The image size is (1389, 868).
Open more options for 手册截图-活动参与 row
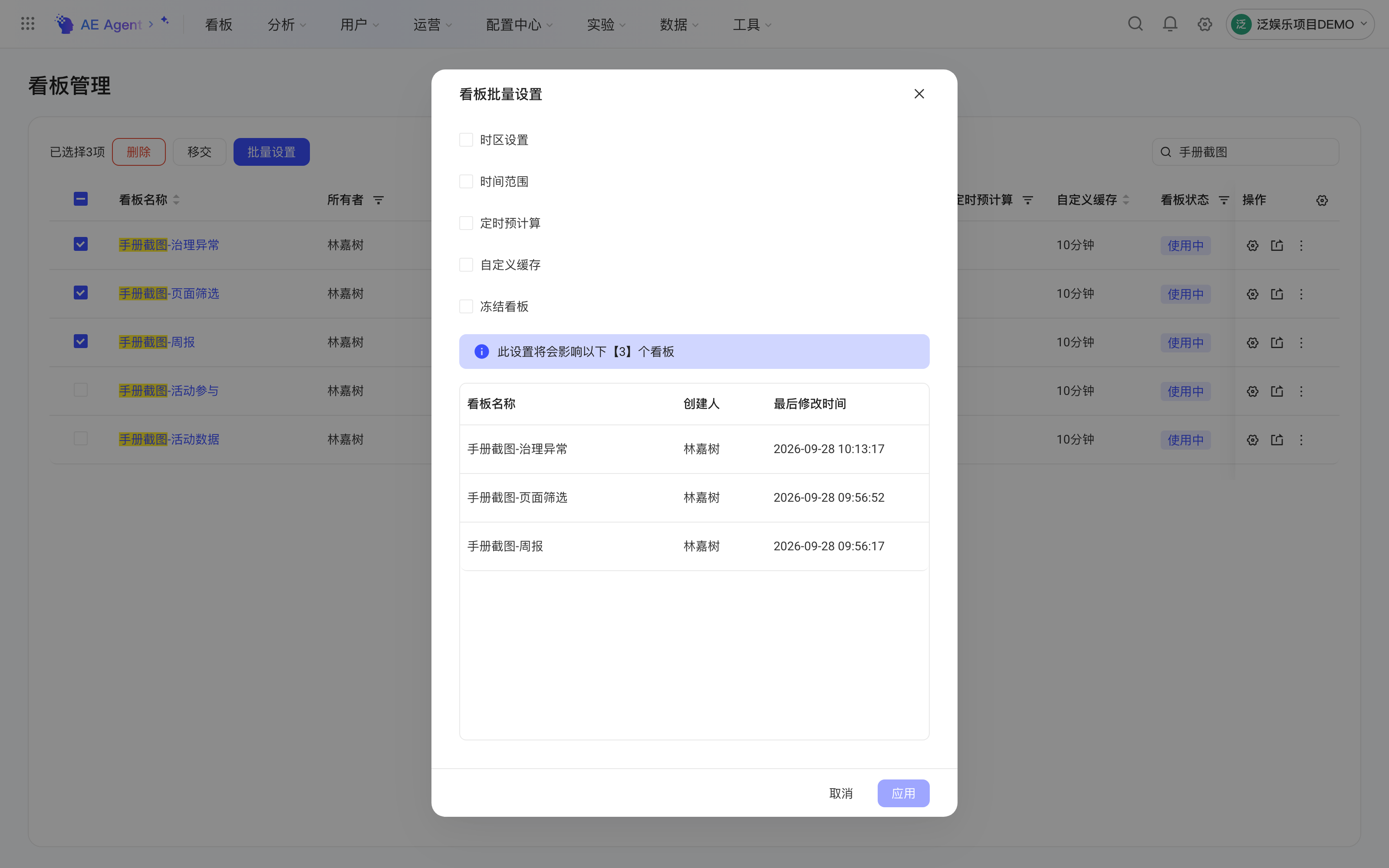point(1301,391)
